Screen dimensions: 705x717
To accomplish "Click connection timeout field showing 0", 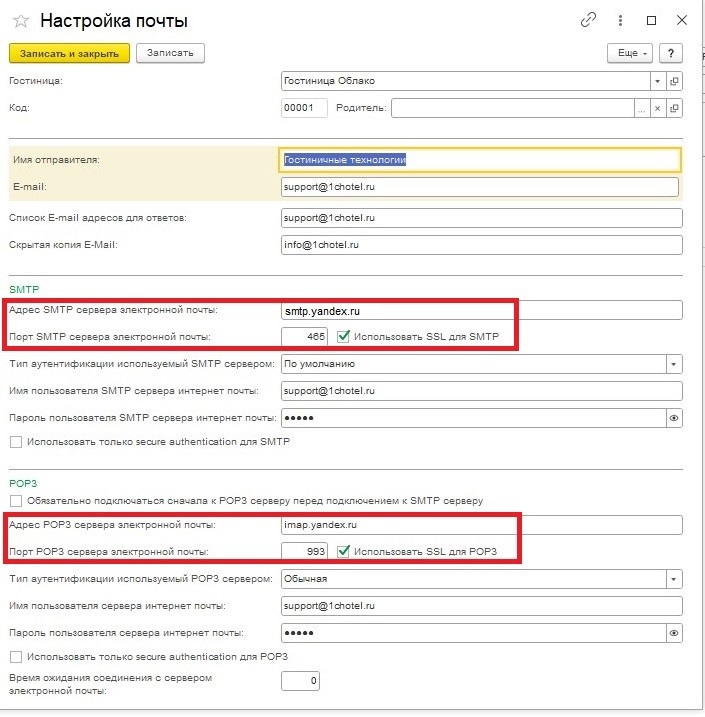I will tap(300, 681).
